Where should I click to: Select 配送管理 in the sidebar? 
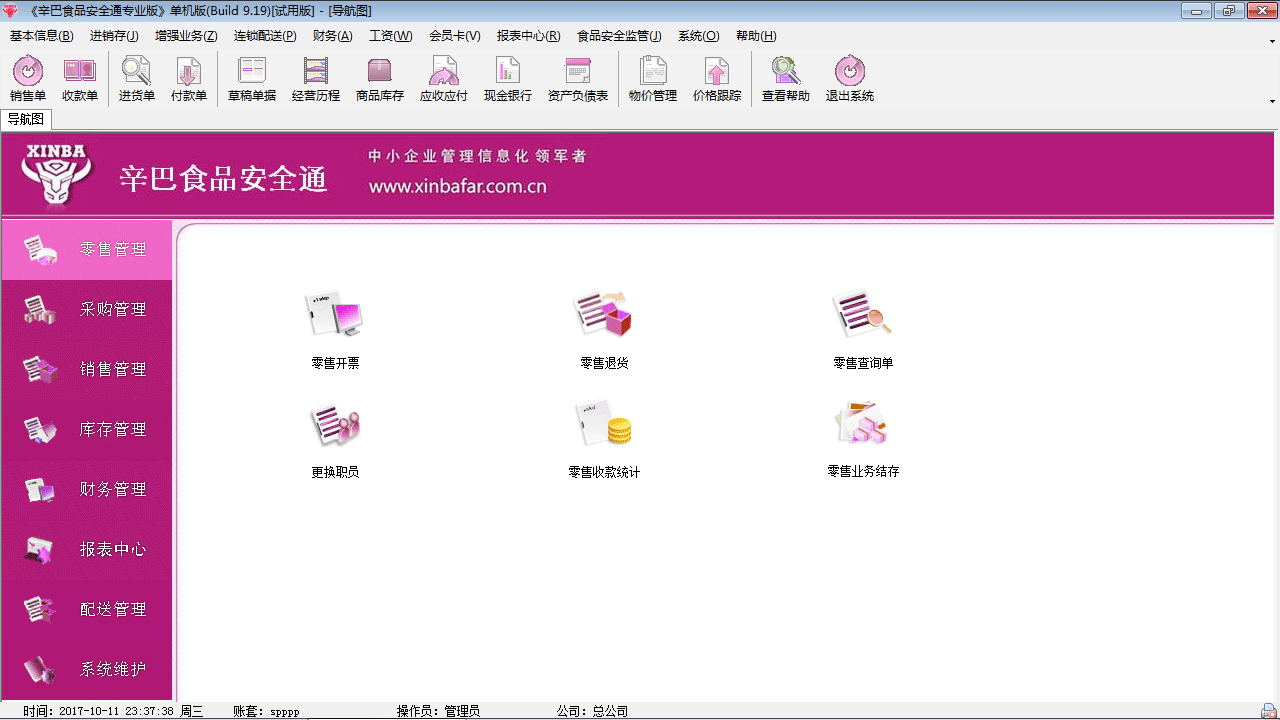tap(87, 610)
